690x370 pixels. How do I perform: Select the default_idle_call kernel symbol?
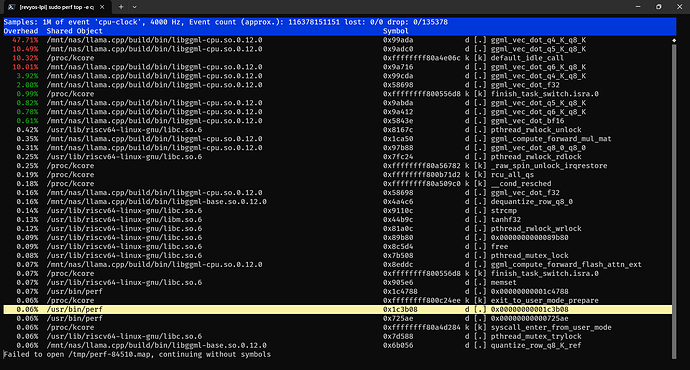[527, 58]
